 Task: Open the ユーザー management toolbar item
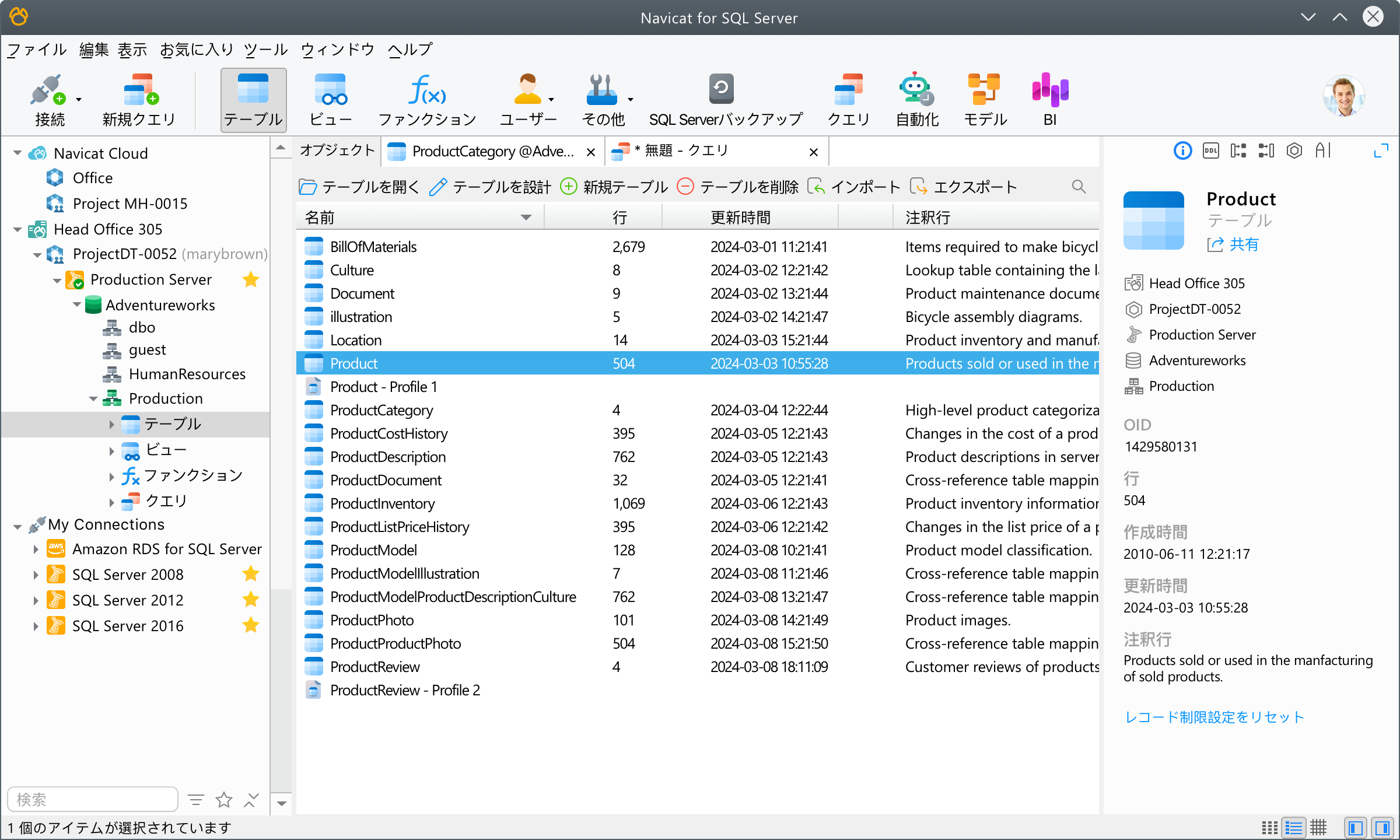(528, 100)
